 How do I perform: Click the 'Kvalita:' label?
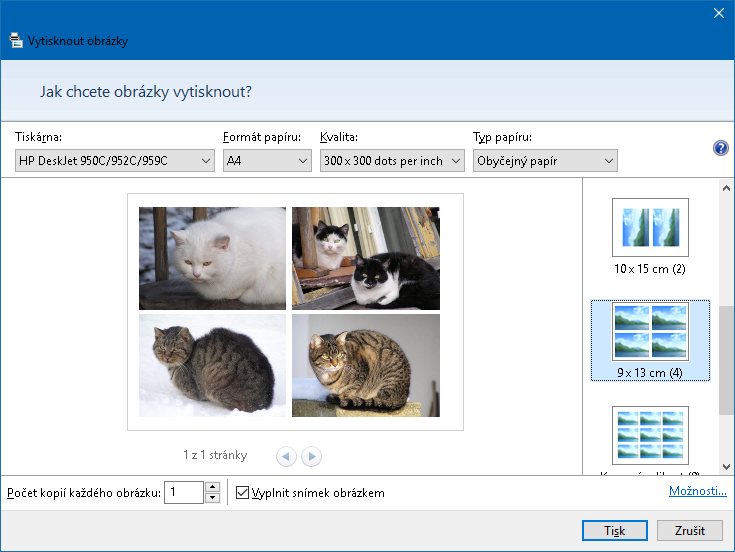pyautogui.click(x=339, y=137)
